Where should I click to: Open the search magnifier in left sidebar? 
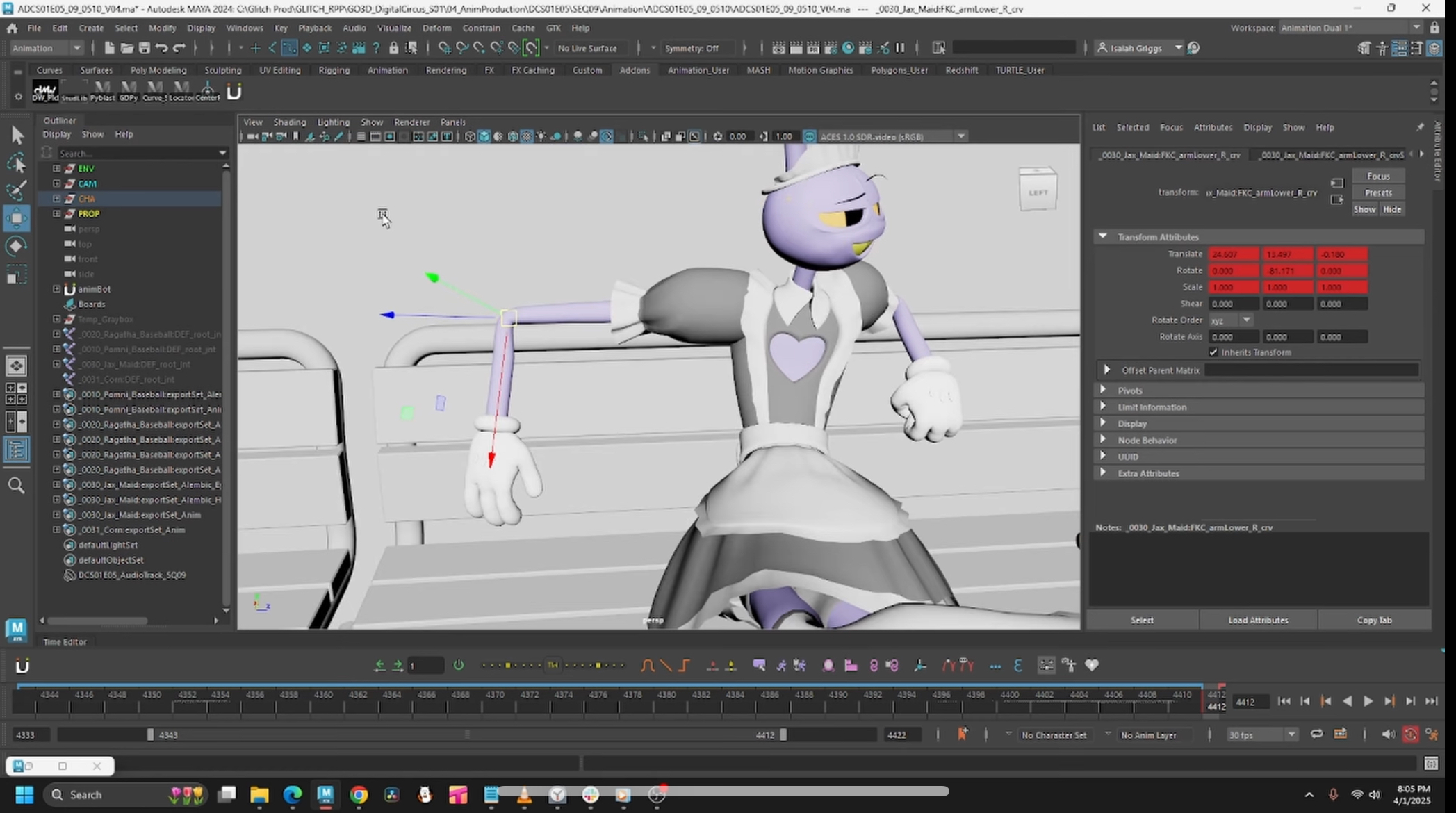pos(17,485)
